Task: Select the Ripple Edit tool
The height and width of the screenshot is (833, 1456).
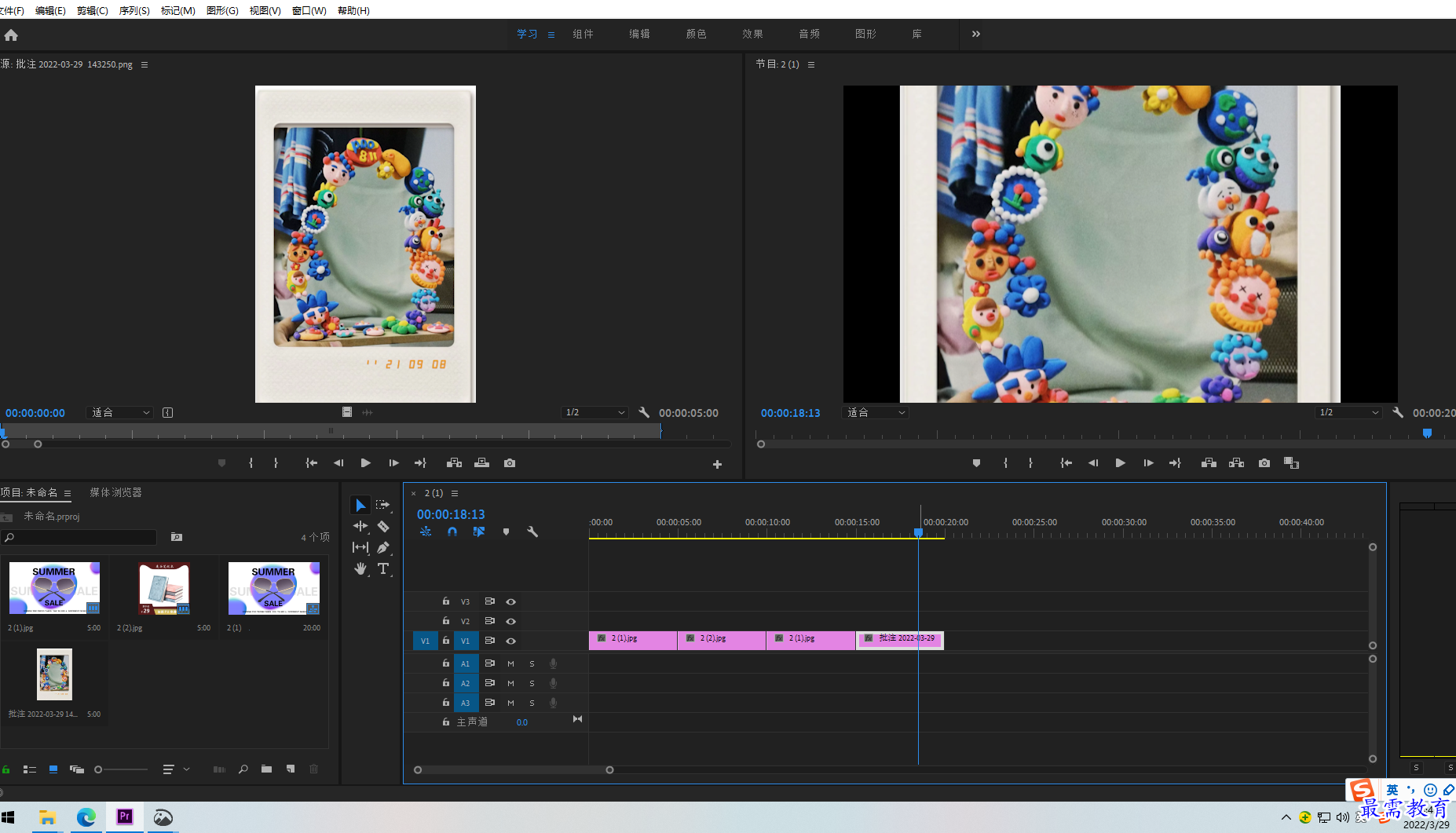Action: click(360, 526)
